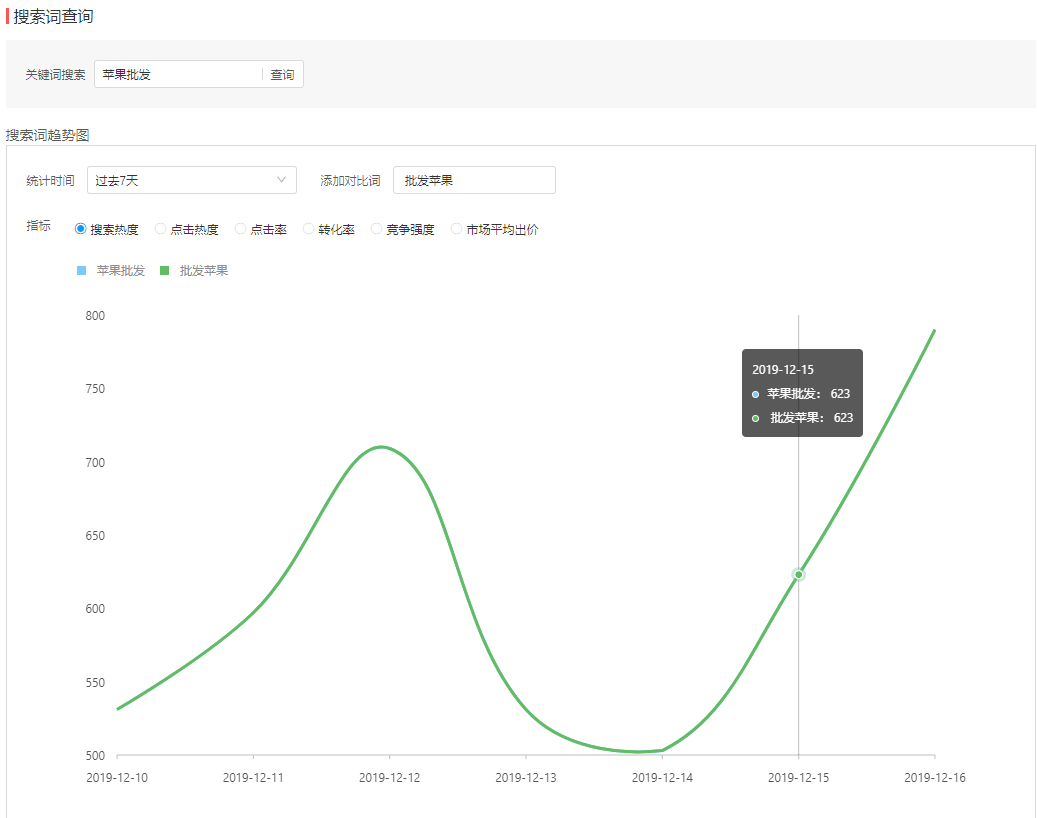Click the 2019-12-13 x-axis date label
This screenshot has height=818, width=1037.
(x=526, y=778)
